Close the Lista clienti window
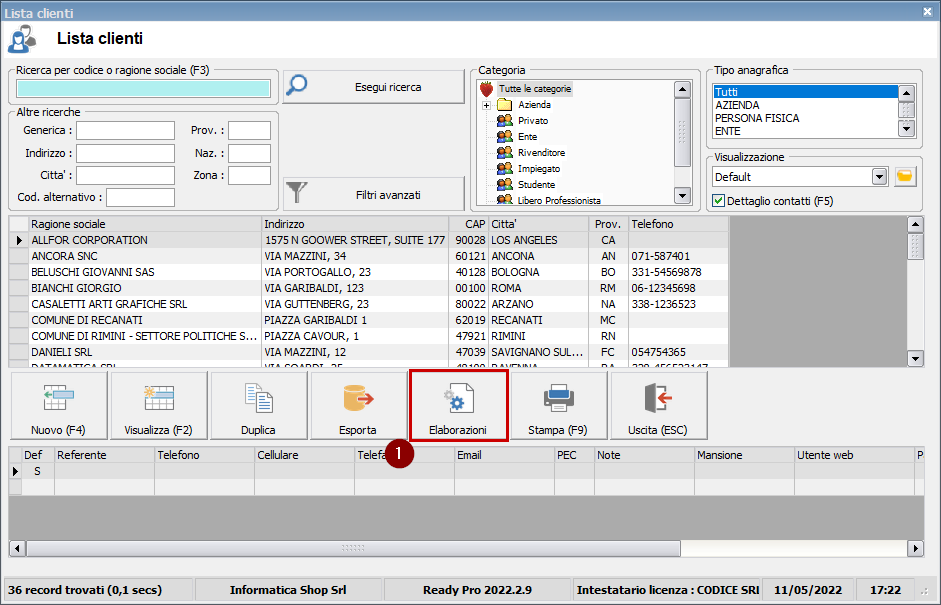 [x=927, y=11]
